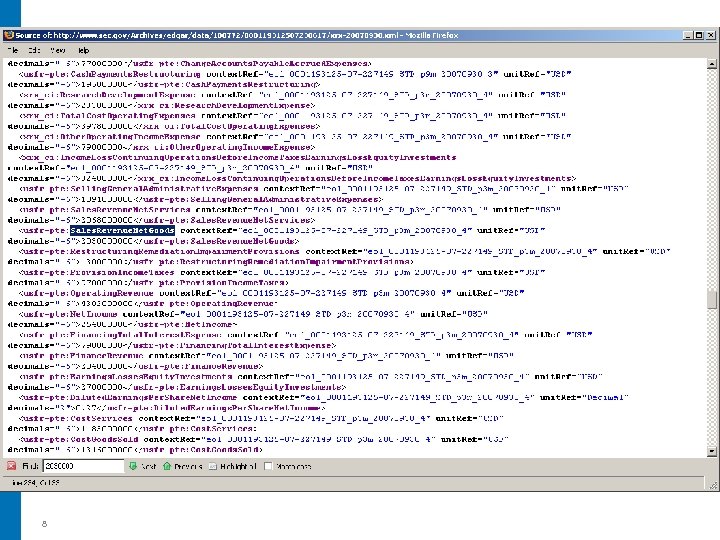The width and height of the screenshot is (720, 540).
Task: Click the scrollbar up arrow
Action: pyautogui.click(x=711, y=64)
